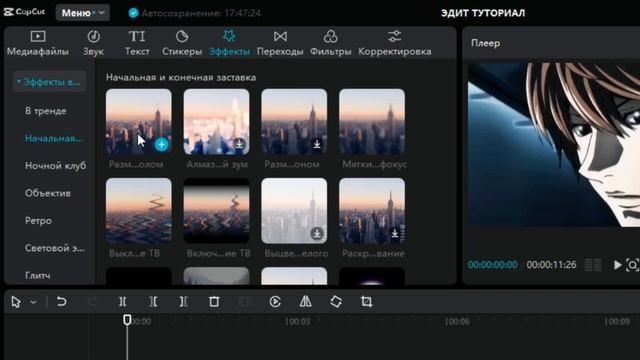Click the ЭДИТ ТУТОРИАЛ project title
Screen dimensions: 640x360
click(483, 13)
